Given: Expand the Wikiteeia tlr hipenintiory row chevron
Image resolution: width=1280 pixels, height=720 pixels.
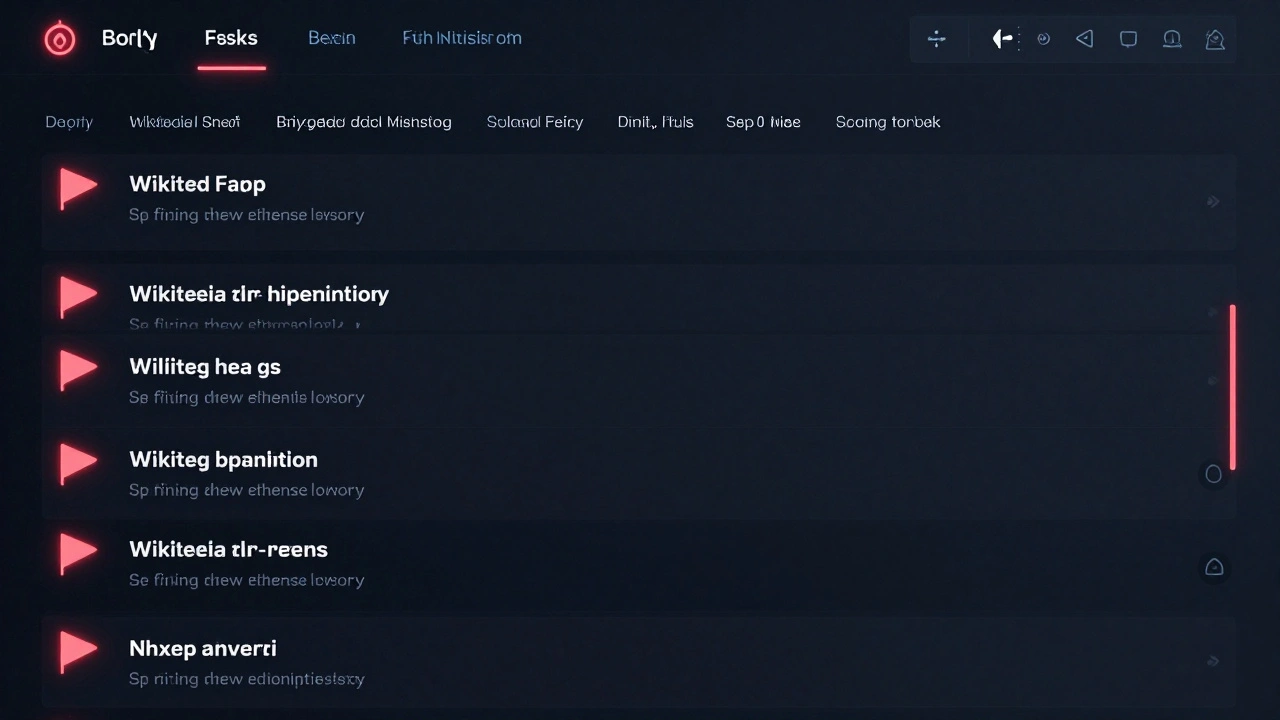Looking at the screenshot, I should (1213, 311).
